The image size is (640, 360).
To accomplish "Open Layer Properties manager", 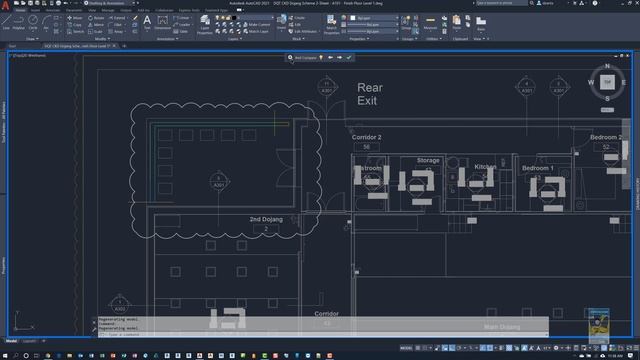I will 205,24.
